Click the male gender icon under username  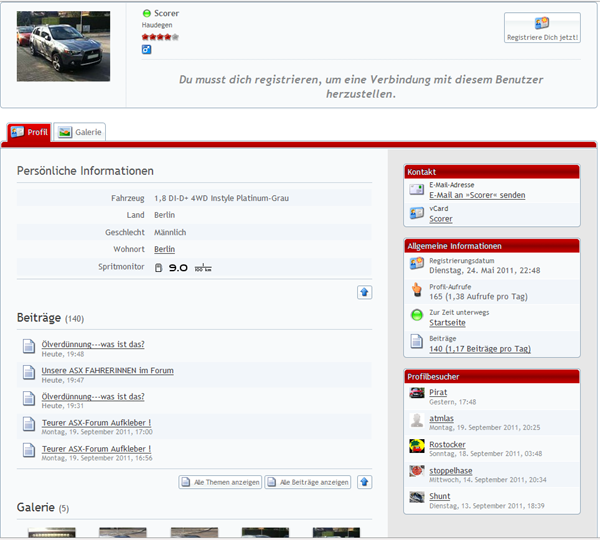147,49
